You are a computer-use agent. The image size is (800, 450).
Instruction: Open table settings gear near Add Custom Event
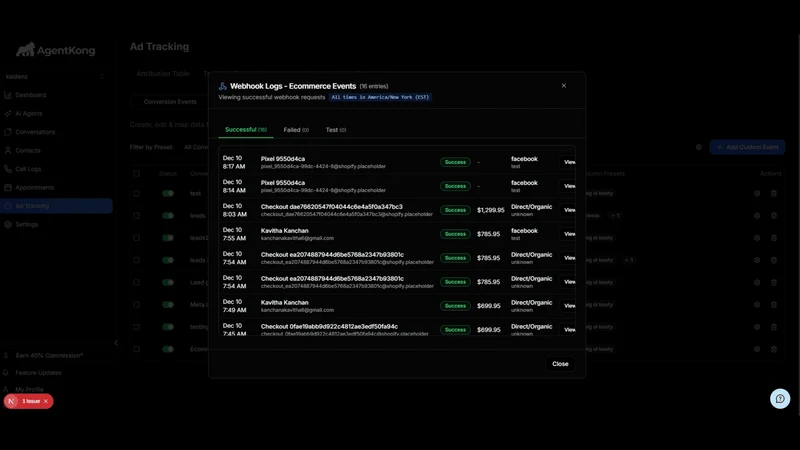pyautogui.click(x=698, y=147)
